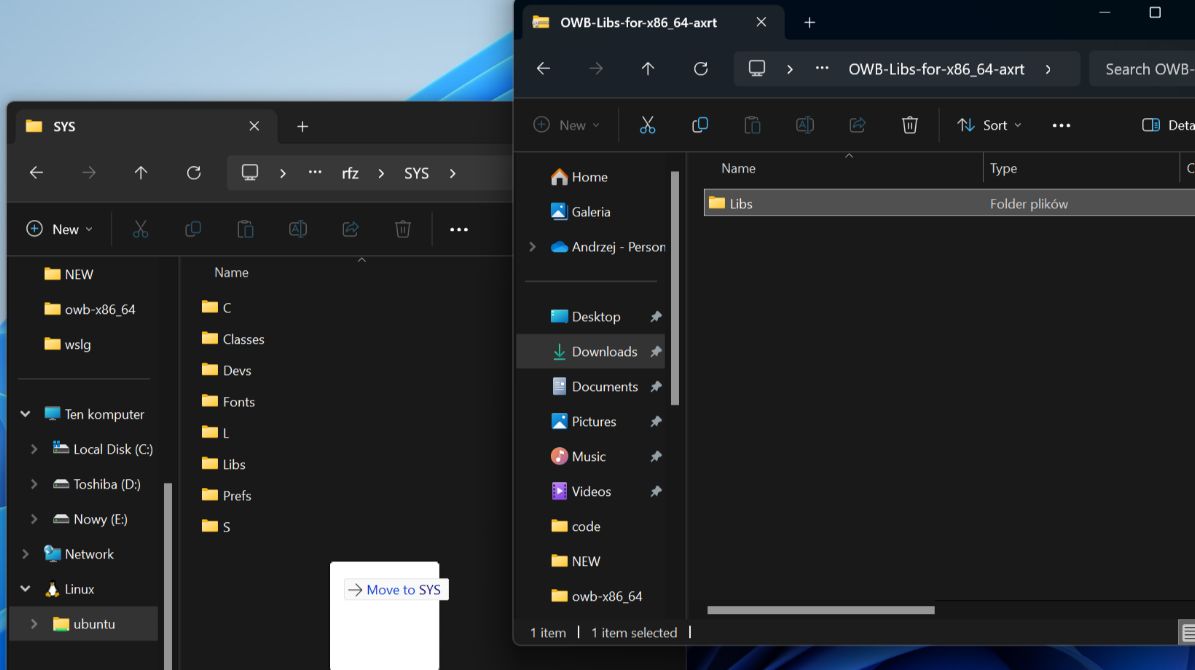Open See more options in the SYS toolbar
The width and height of the screenshot is (1195, 670).
(459, 229)
